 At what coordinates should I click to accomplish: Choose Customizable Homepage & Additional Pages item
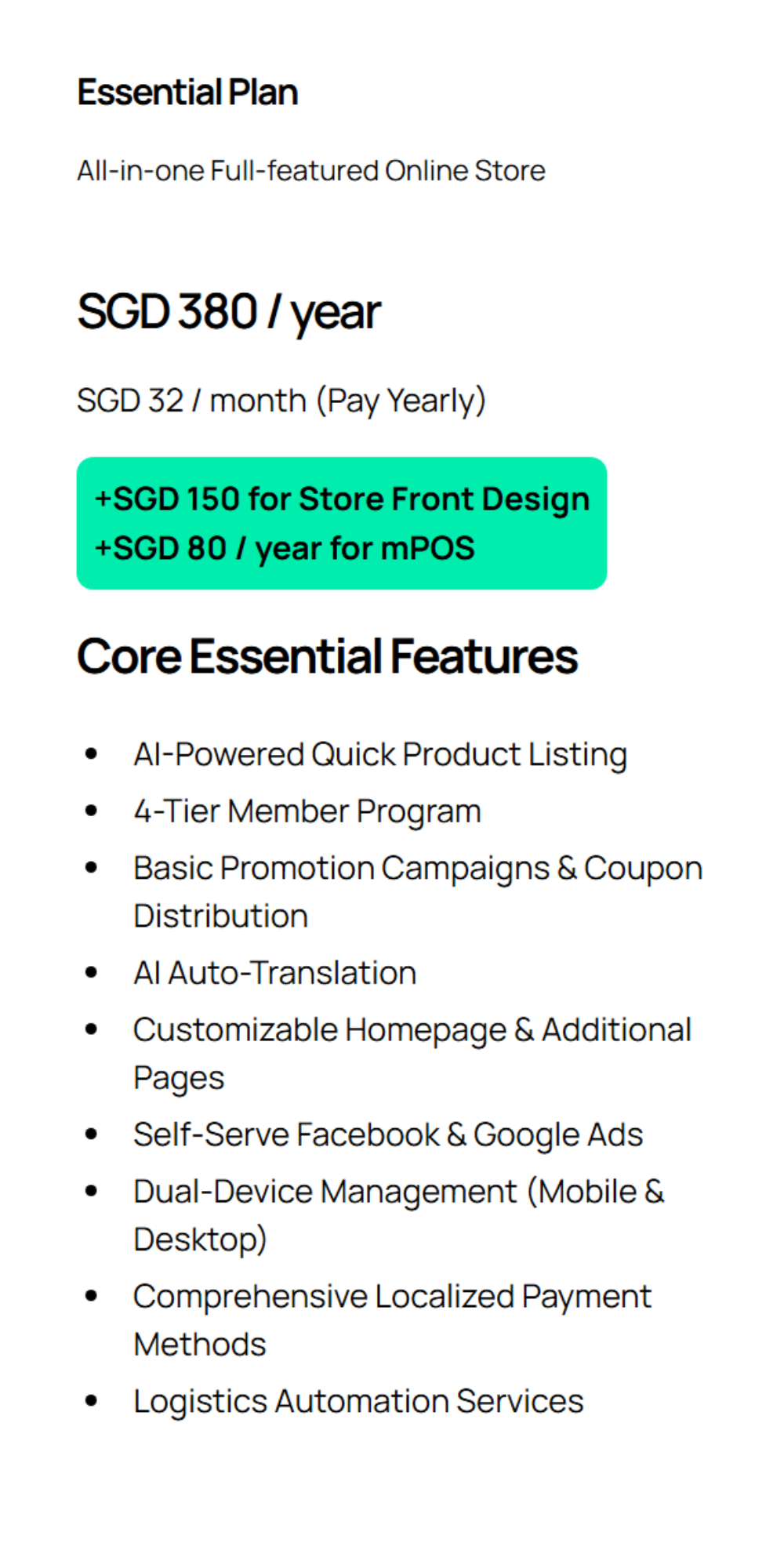pyautogui.click(x=412, y=1030)
